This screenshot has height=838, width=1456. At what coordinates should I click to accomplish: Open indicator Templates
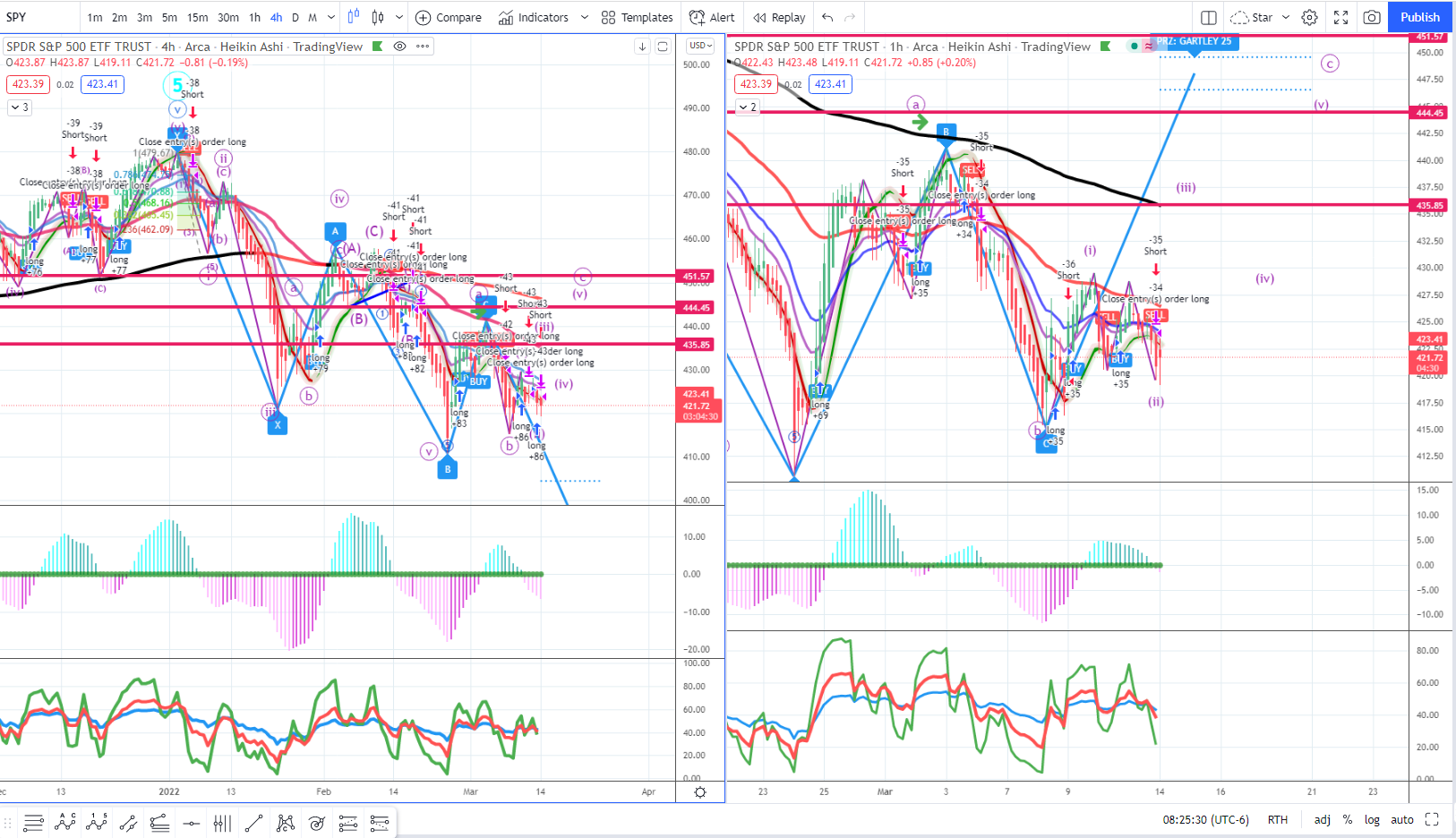tap(638, 17)
